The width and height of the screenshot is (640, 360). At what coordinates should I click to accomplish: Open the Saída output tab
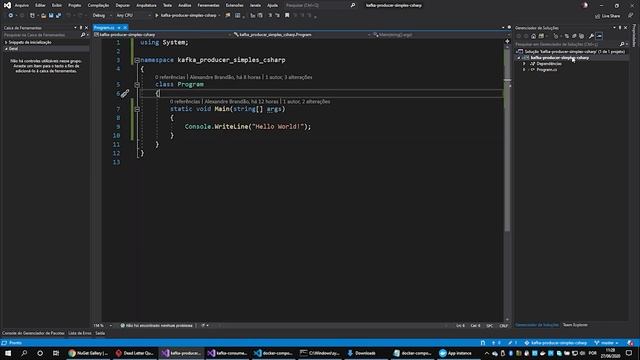pyautogui.click(x=100, y=333)
